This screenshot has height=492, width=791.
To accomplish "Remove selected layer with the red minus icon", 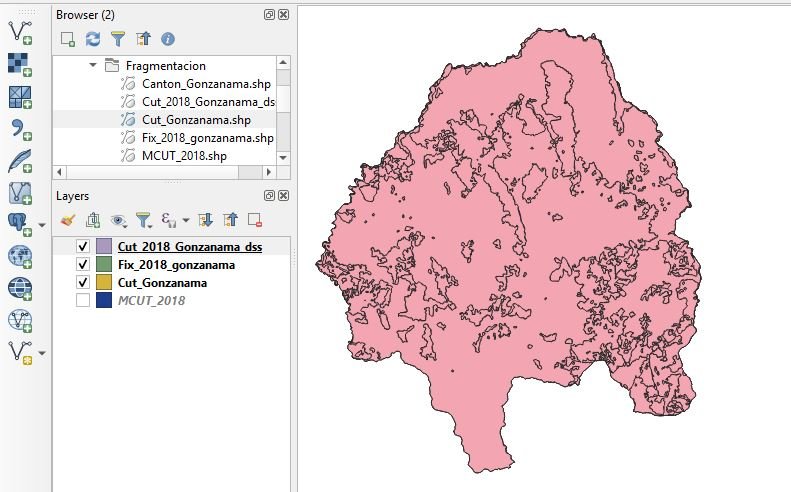I will [x=255, y=220].
